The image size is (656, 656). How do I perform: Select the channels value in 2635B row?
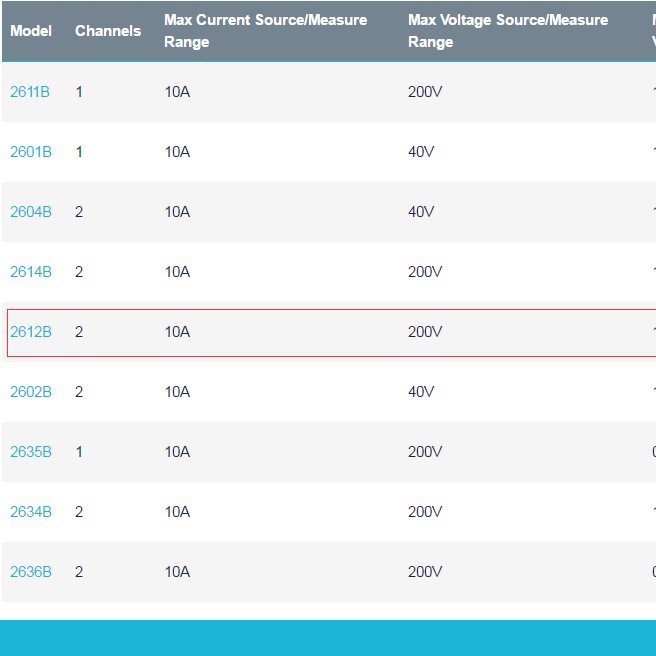tap(79, 452)
